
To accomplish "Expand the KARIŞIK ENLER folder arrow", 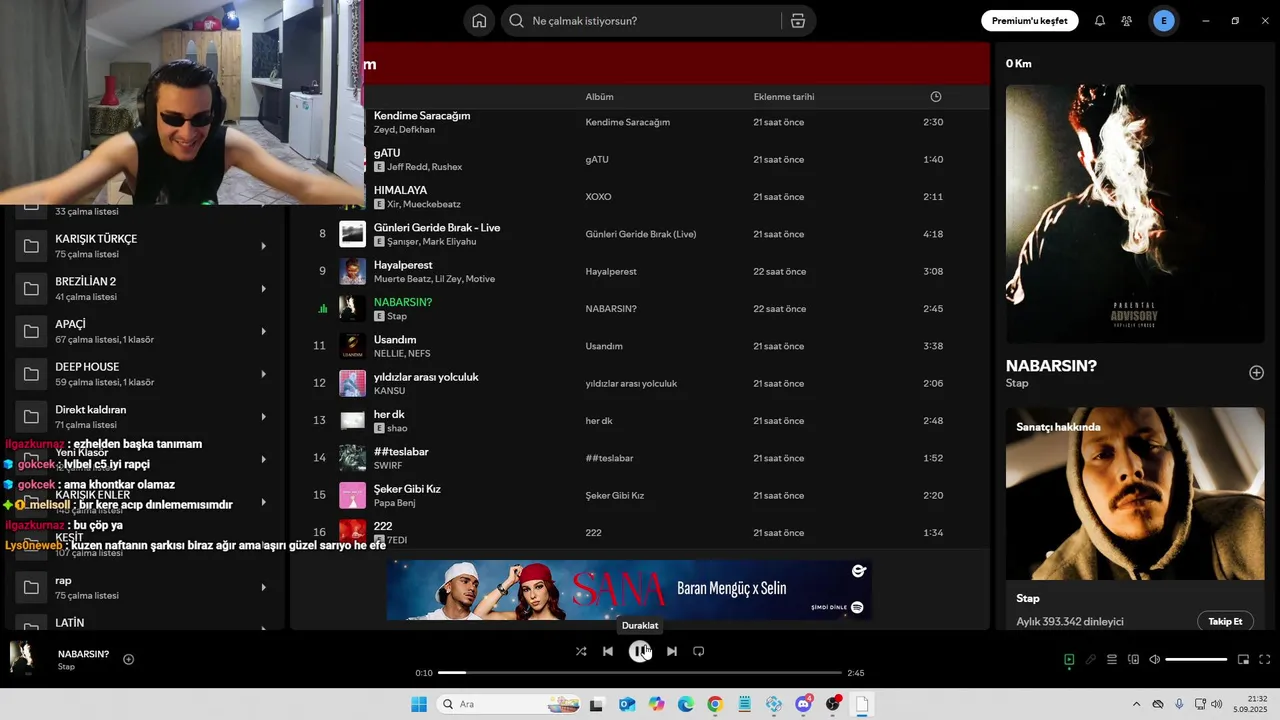I will coord(264,502).
